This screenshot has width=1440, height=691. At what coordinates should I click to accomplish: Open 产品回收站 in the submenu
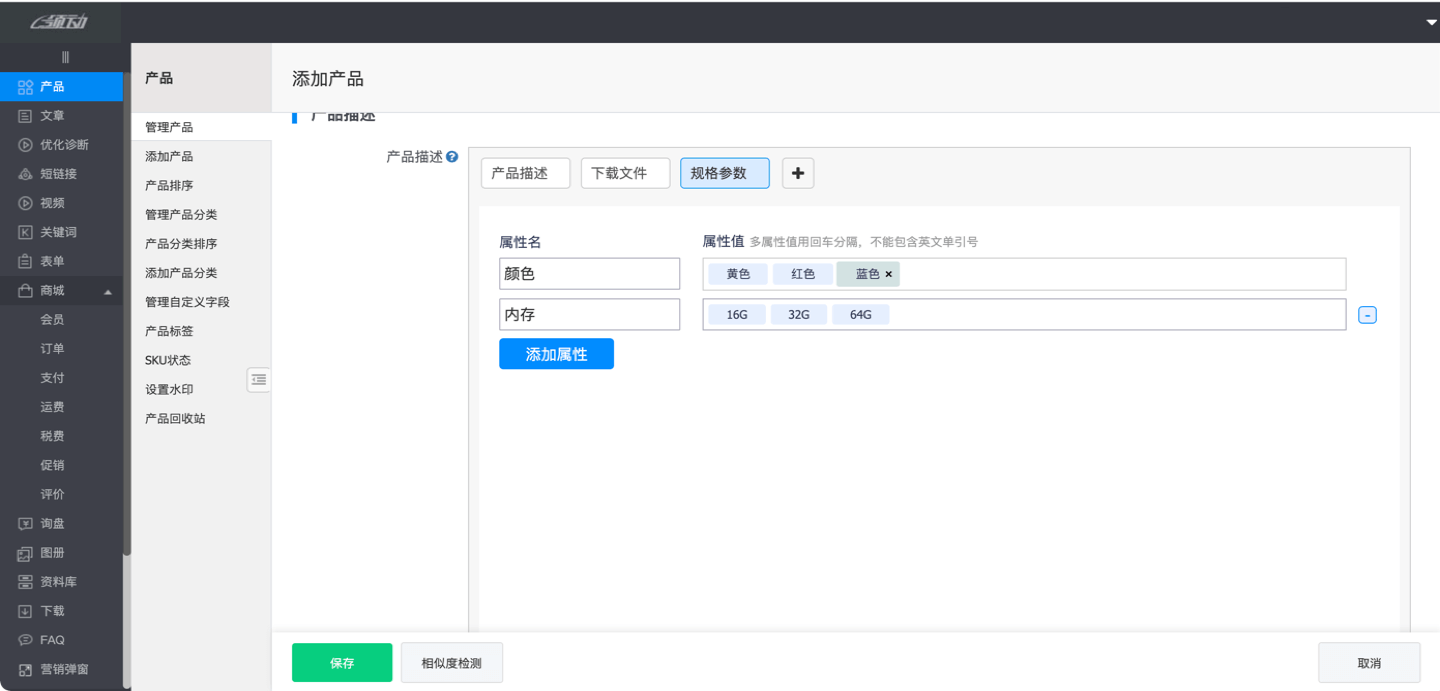[175, 418]
